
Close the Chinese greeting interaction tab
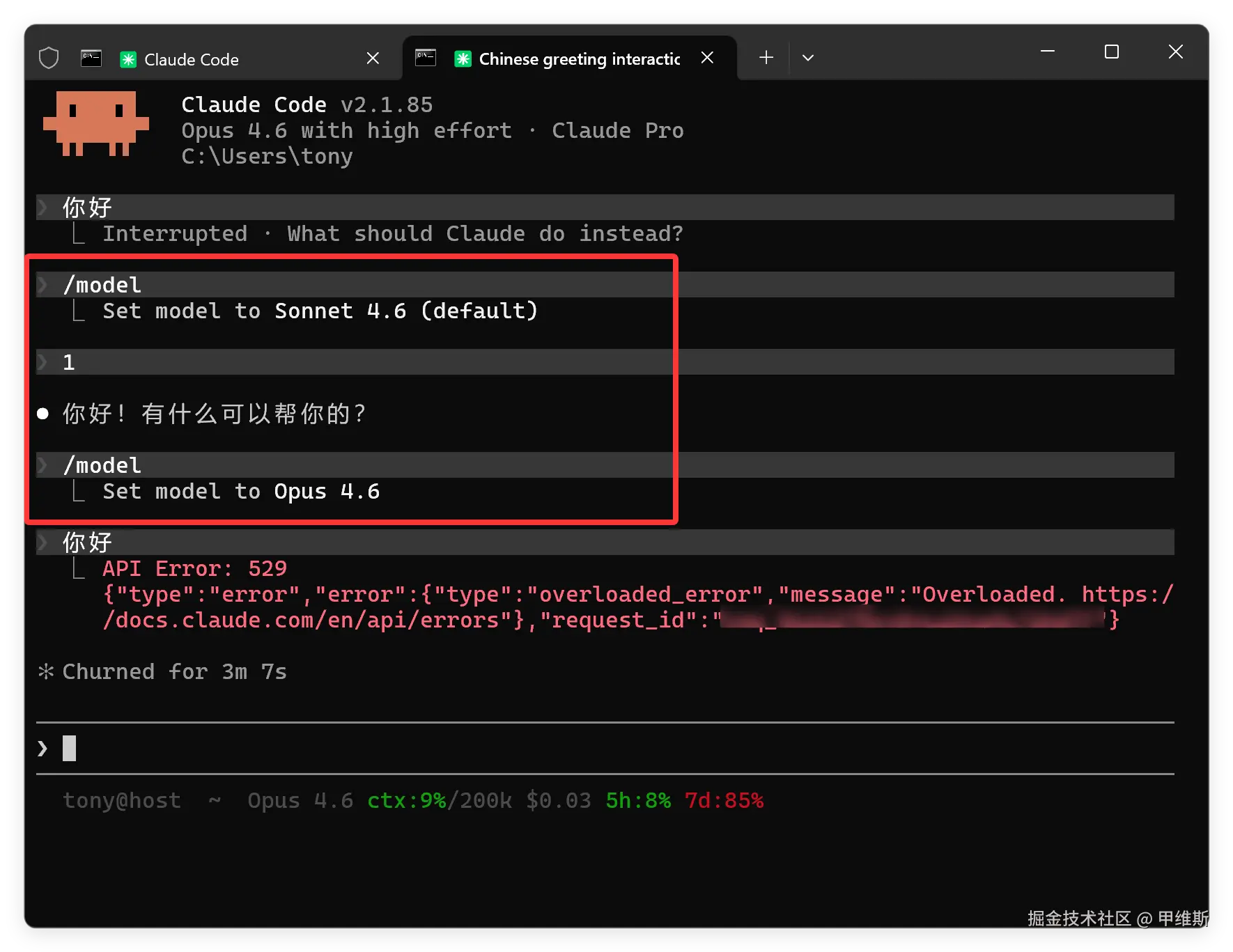point(707,58)
